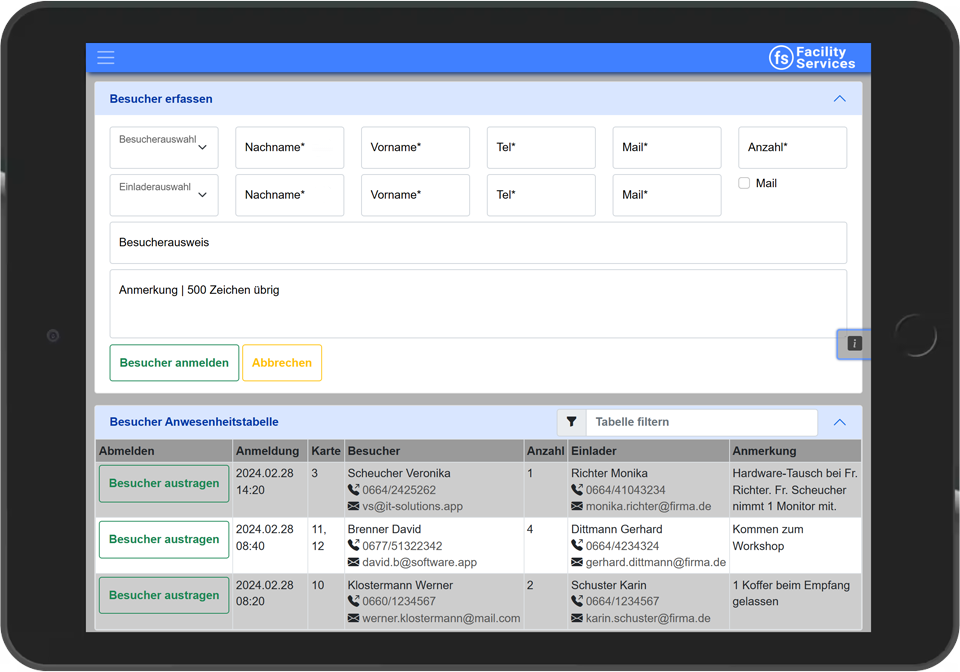Click the email karin.schuster@firma.de
Screen dimensions: 960x672
point(648,618)
